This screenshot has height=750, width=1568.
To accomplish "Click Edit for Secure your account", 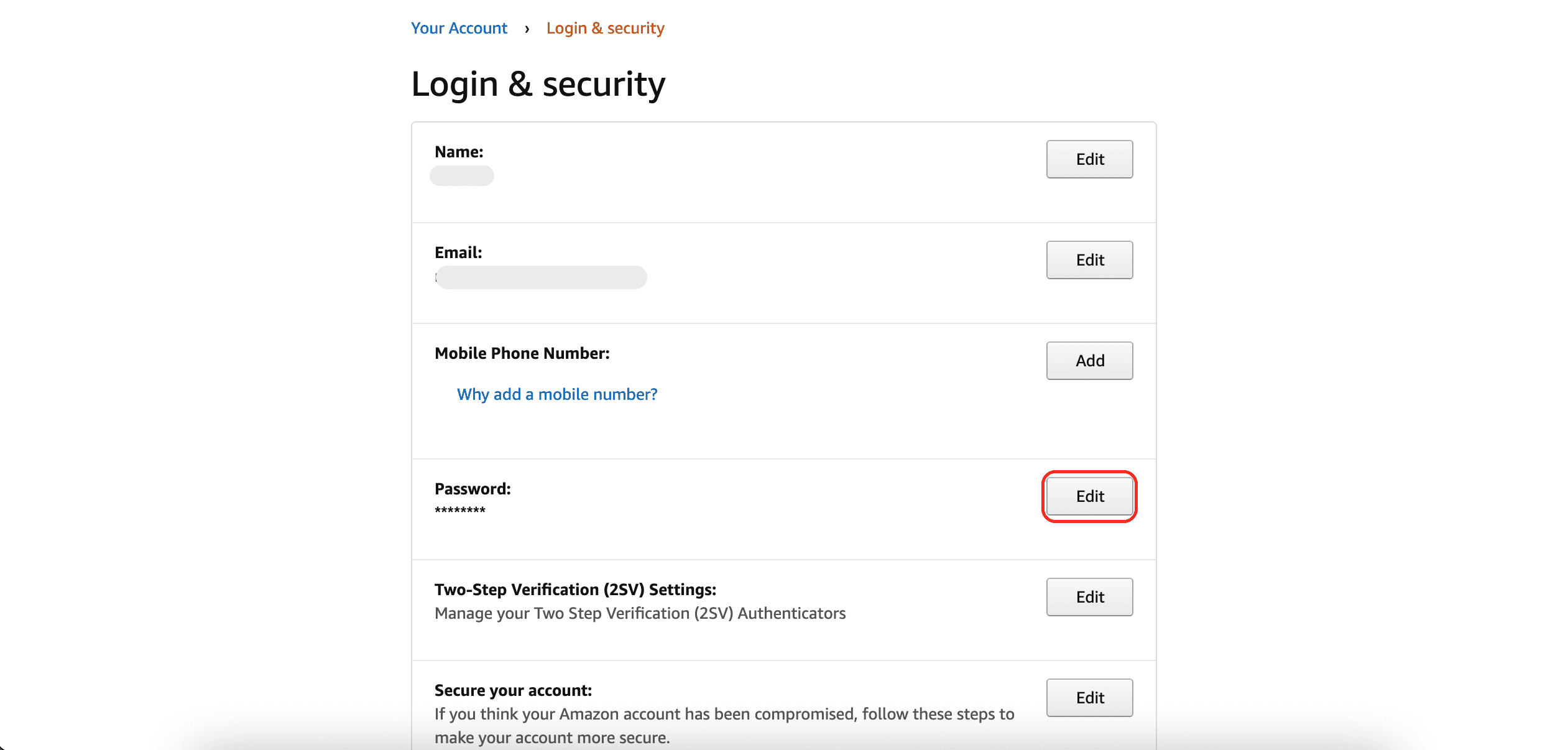I will pos(1089,697).
